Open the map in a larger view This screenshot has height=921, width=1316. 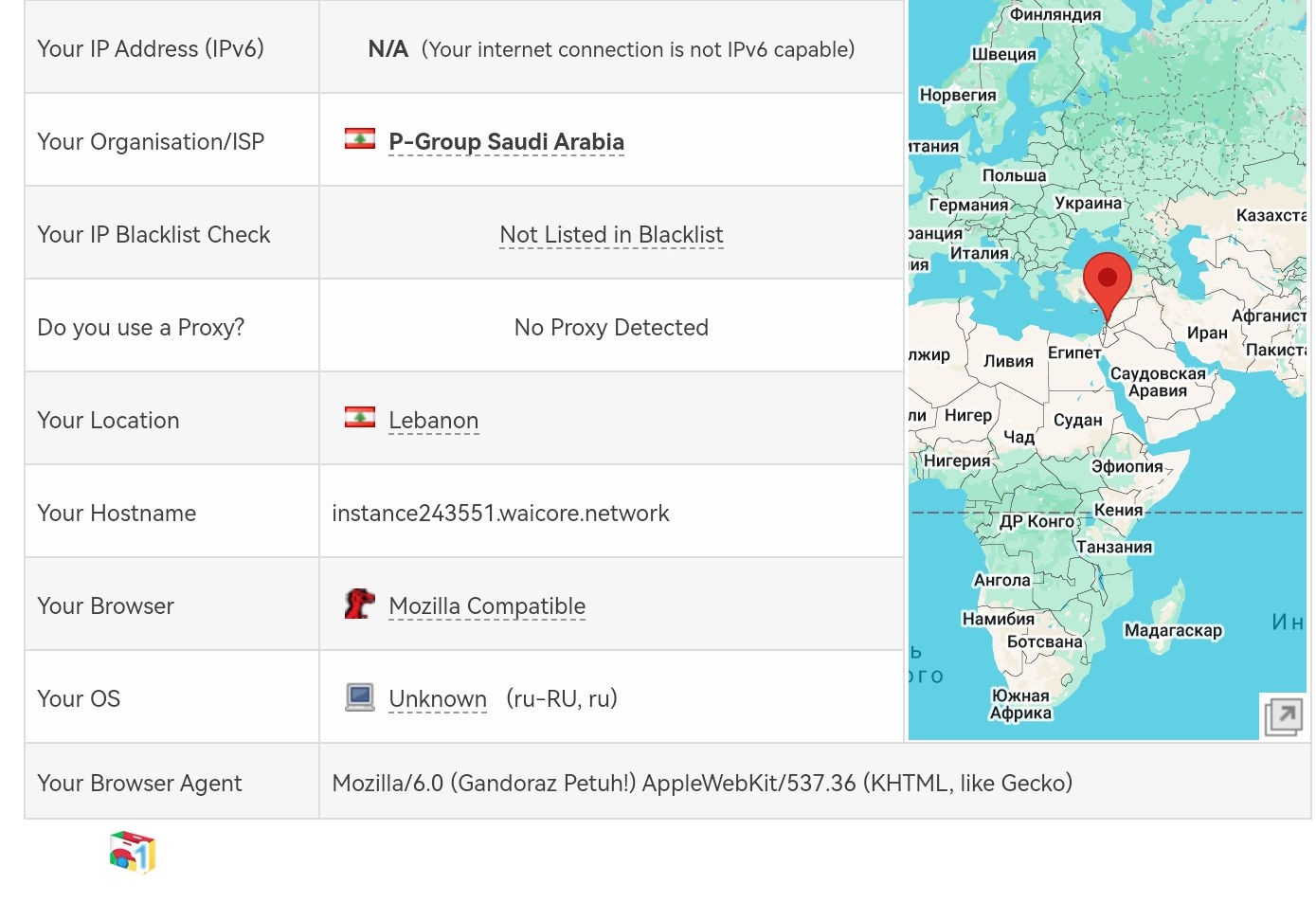[1283, 716]
